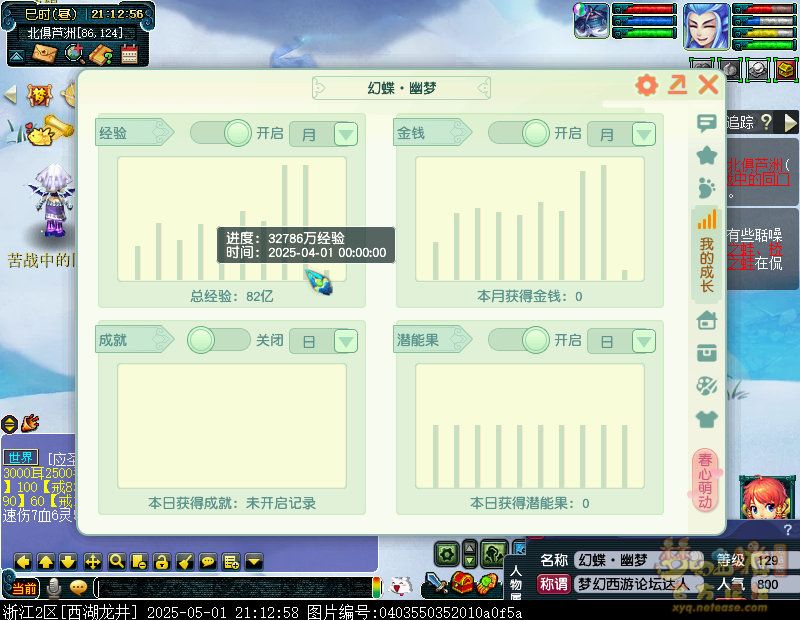800x620 pixels.
Task: Click the chat add-list icon
Action: pos(231,562)
